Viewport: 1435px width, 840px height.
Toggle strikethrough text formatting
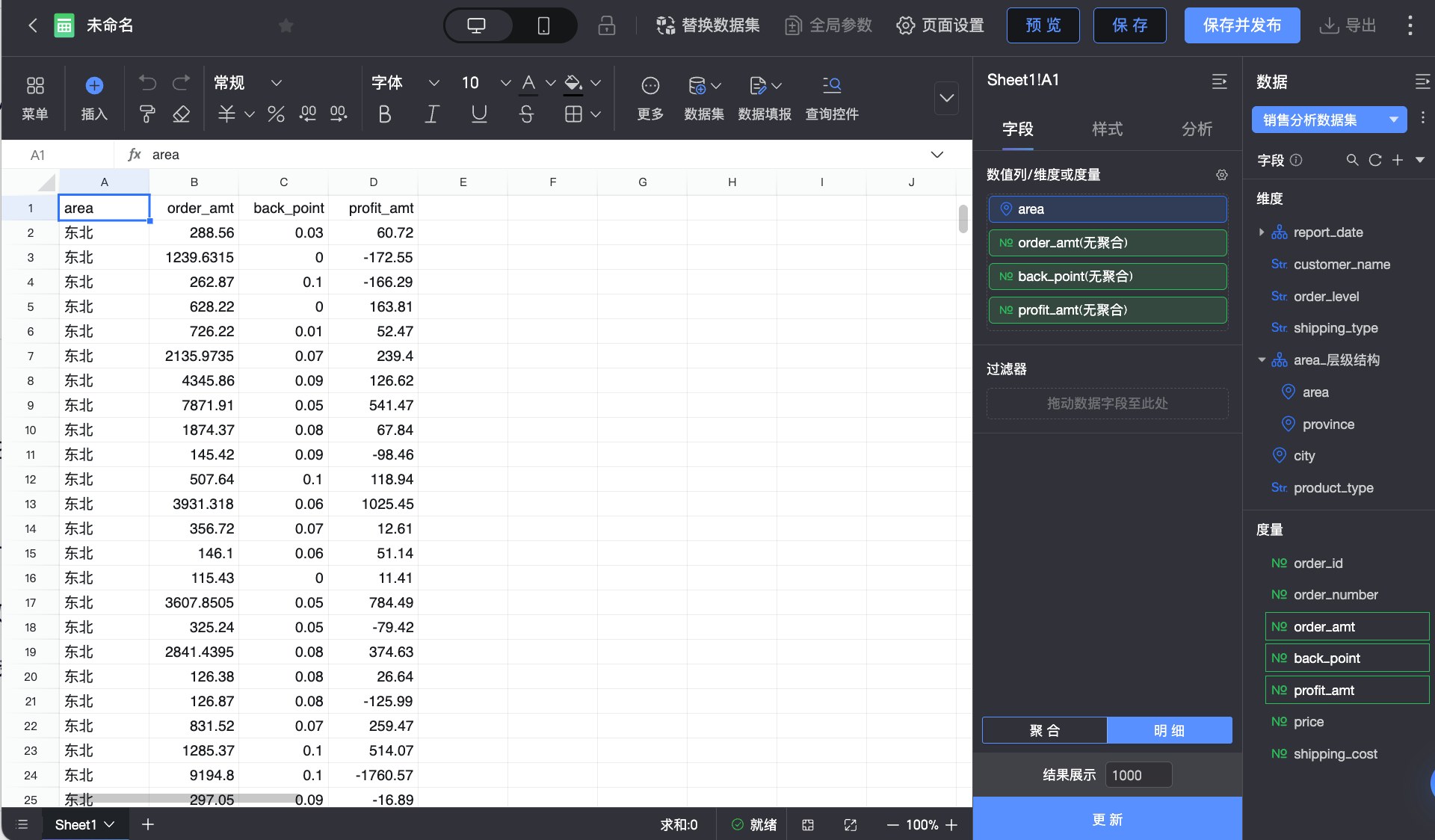click(x=526, y=114)
